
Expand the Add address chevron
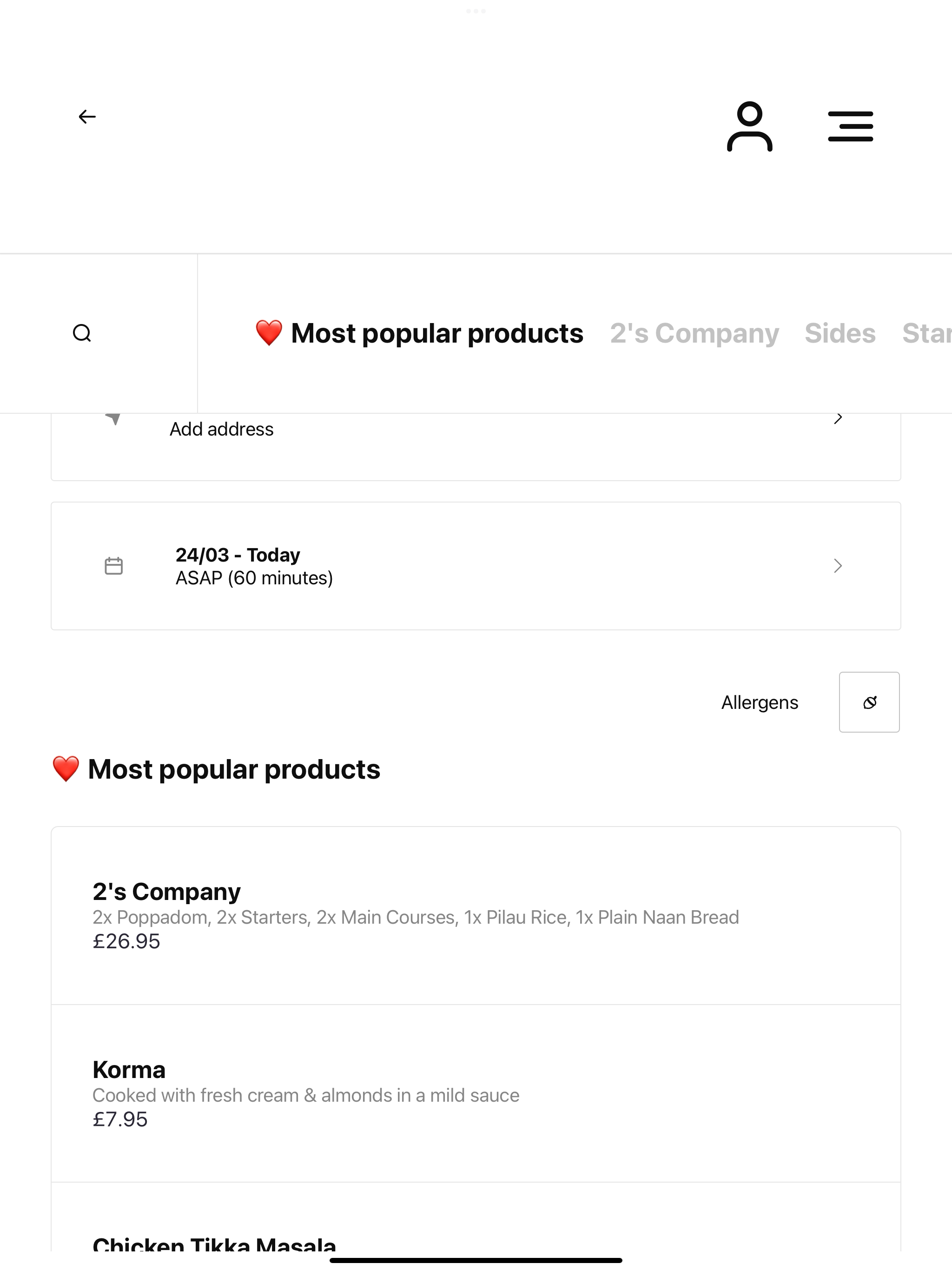tap(838, 418)
